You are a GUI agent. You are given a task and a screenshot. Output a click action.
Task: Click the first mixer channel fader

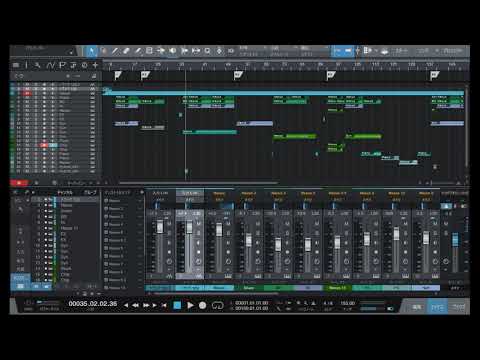point(160,227)
